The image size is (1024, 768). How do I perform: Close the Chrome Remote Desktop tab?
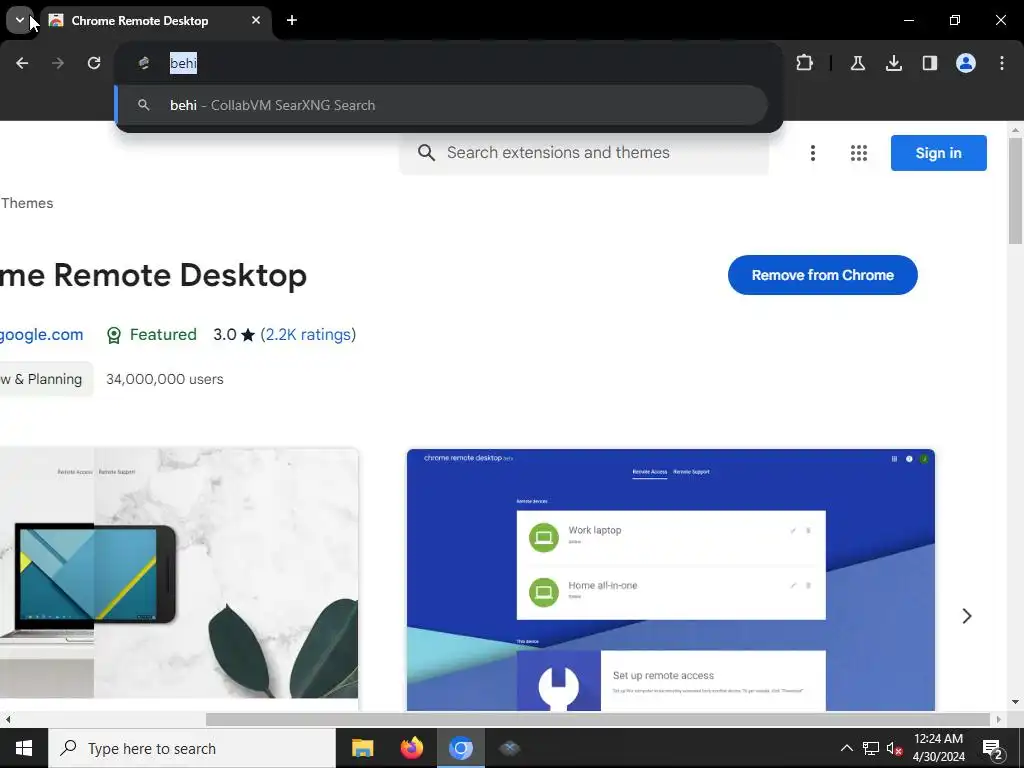[x=256, y=20]
